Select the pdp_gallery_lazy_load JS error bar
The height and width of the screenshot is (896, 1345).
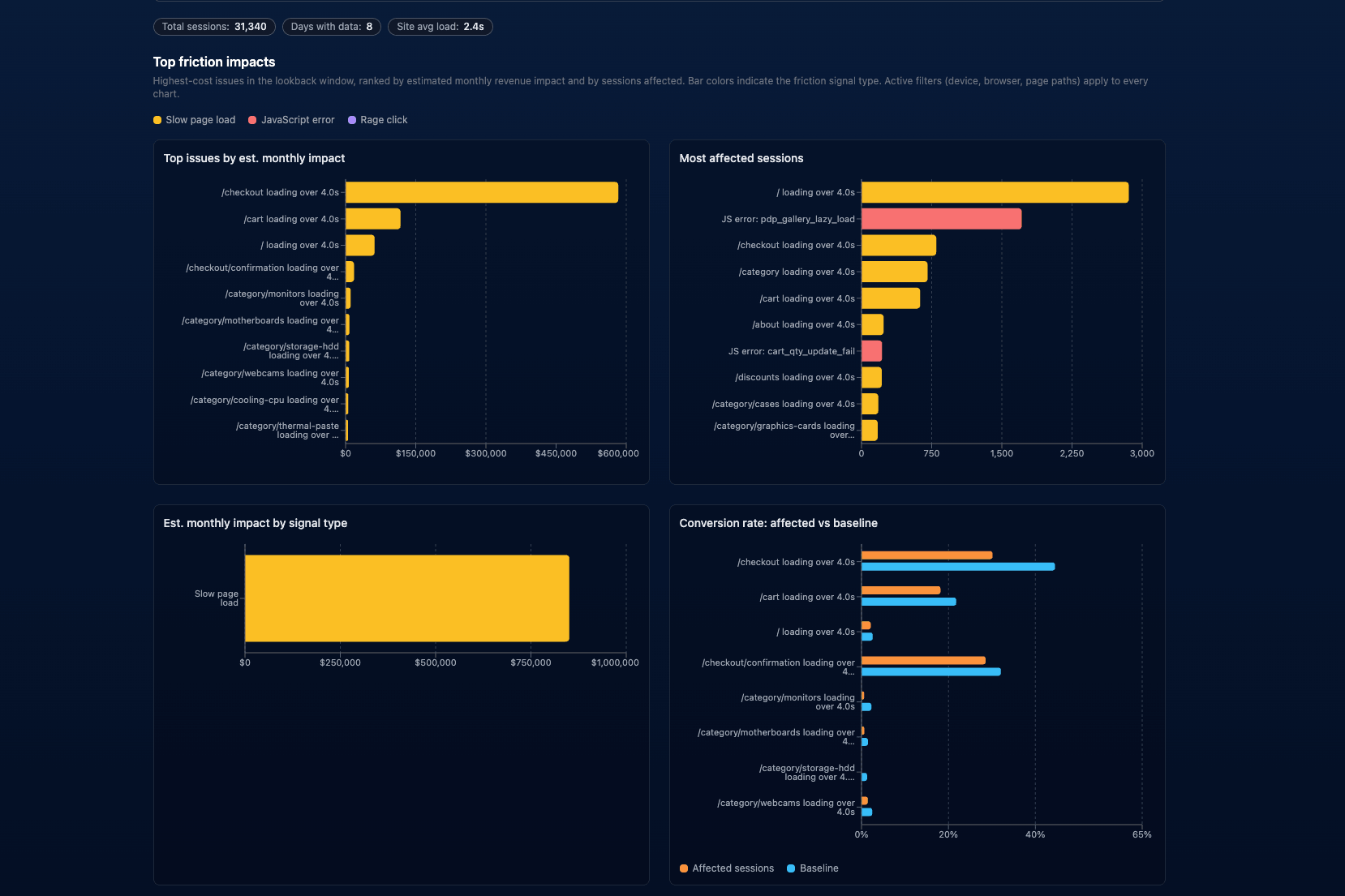(x=941, y=219)
